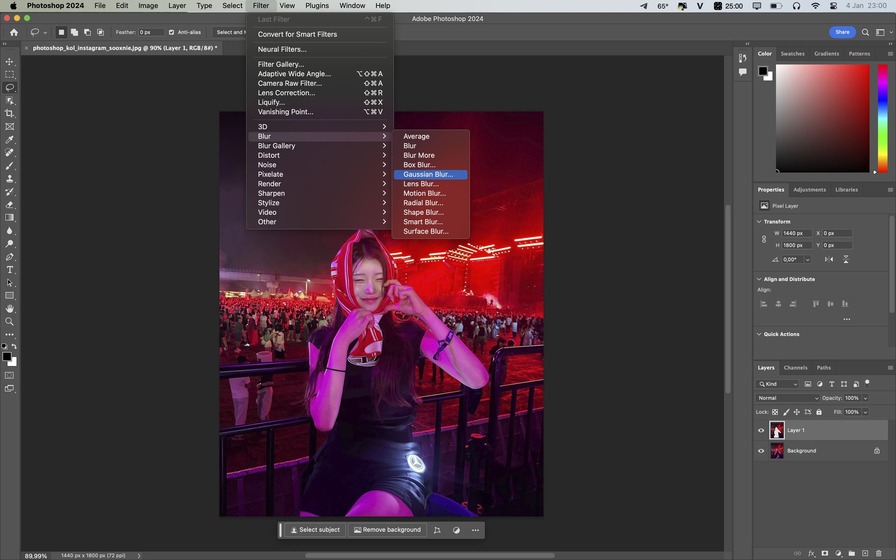896x560 pixels.
Task: Toggle lock all padlock icon
Action: [x=819, y=412]
